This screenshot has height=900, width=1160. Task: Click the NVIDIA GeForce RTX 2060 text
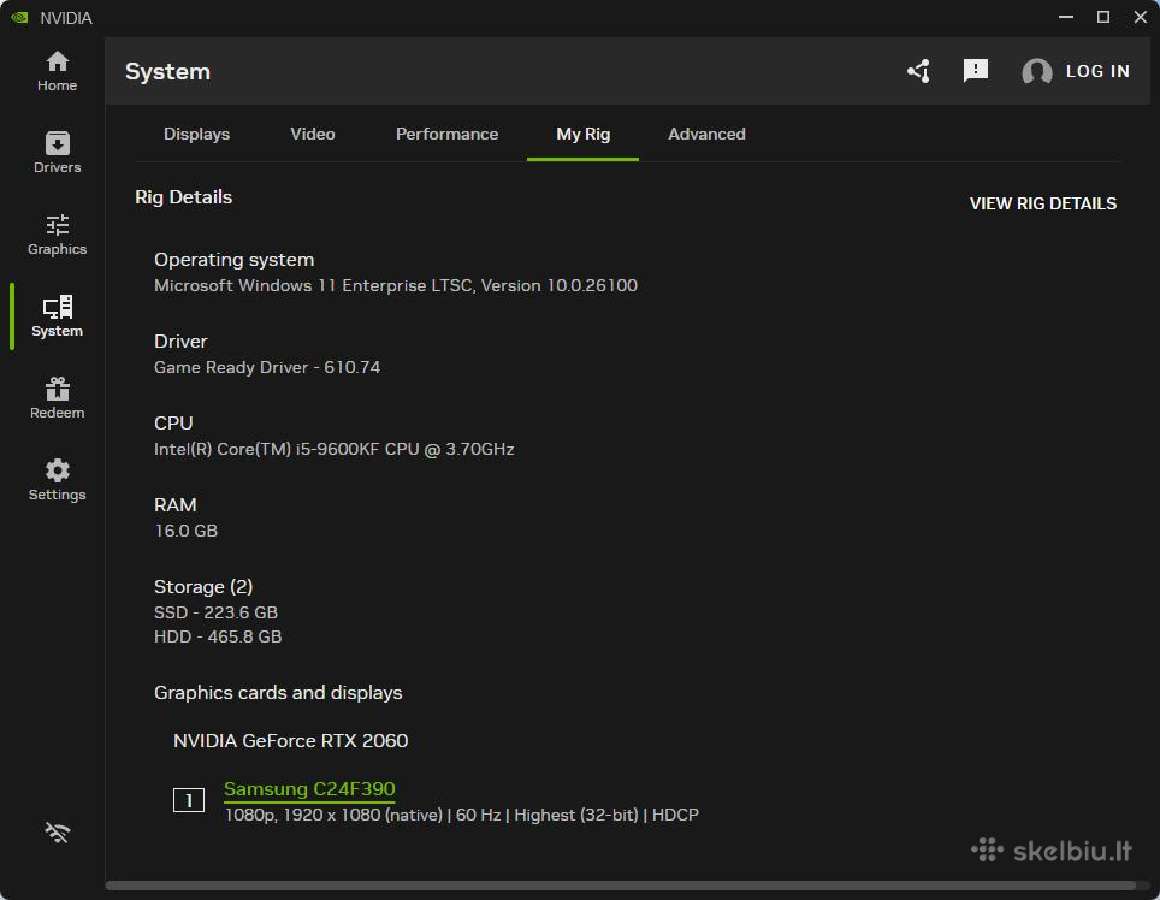[x=290, y=740]
